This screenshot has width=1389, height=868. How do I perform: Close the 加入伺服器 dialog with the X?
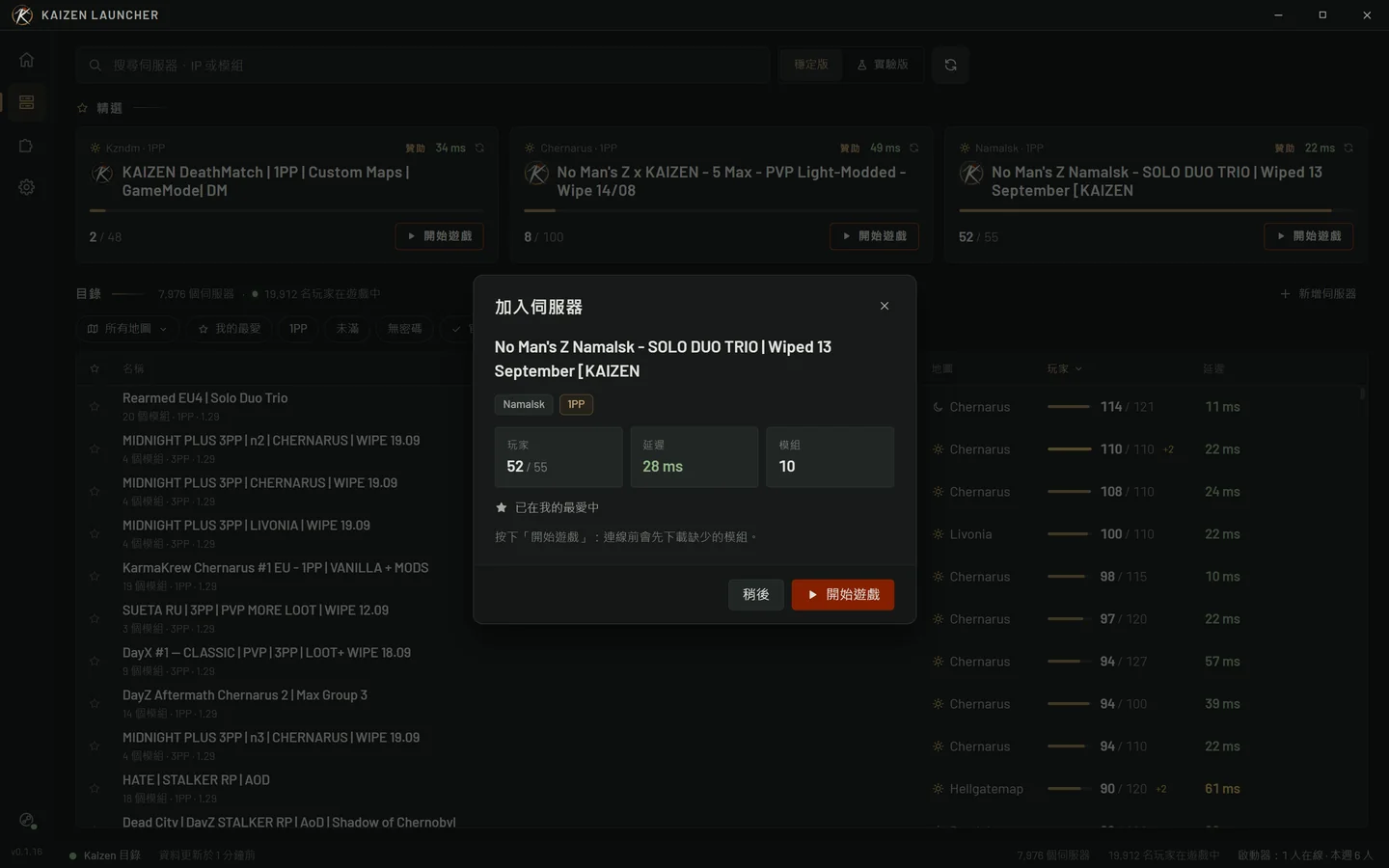pyautogui.click(x=885, y=306)
